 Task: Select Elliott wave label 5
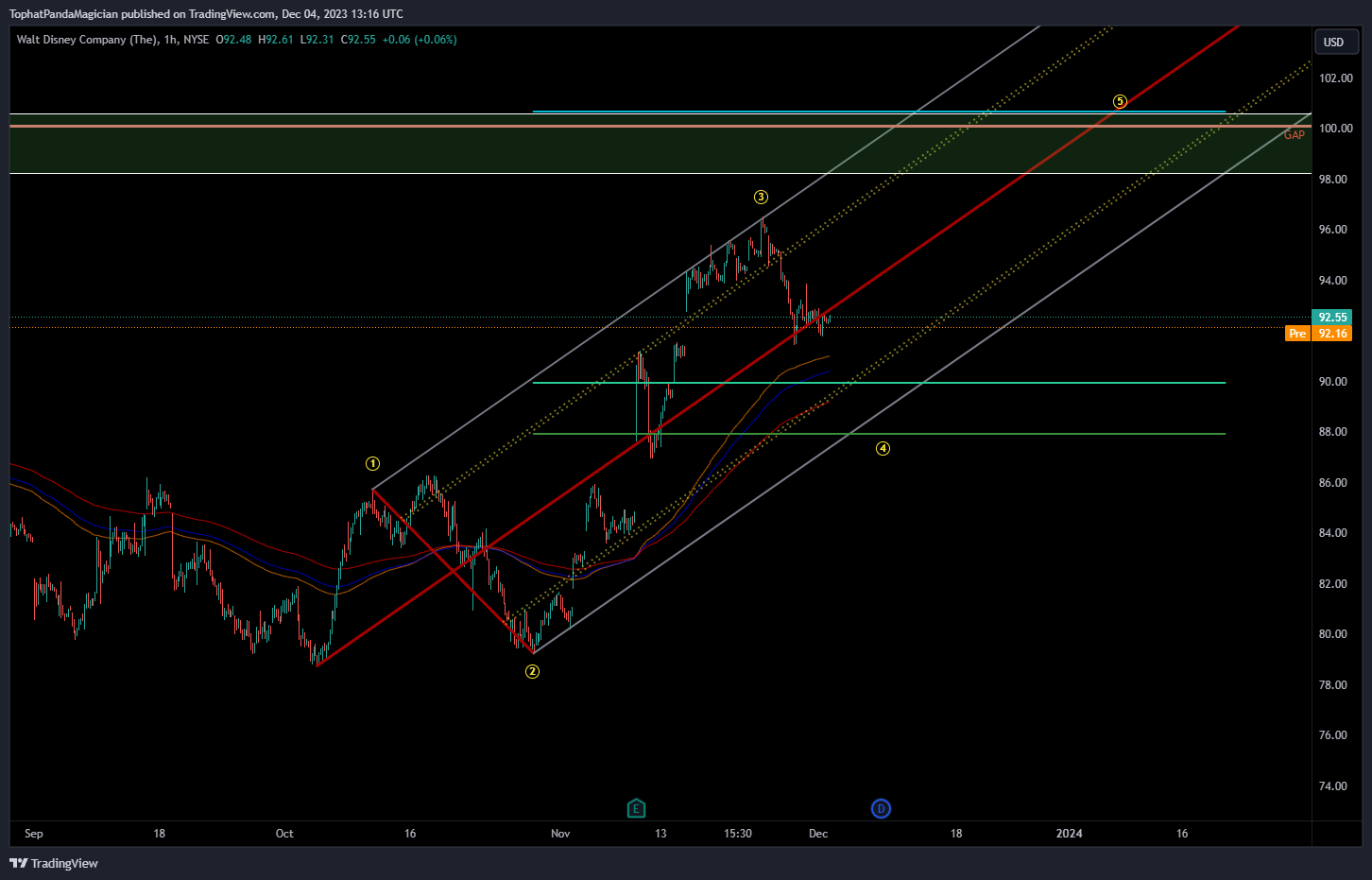pos(1120,101)
